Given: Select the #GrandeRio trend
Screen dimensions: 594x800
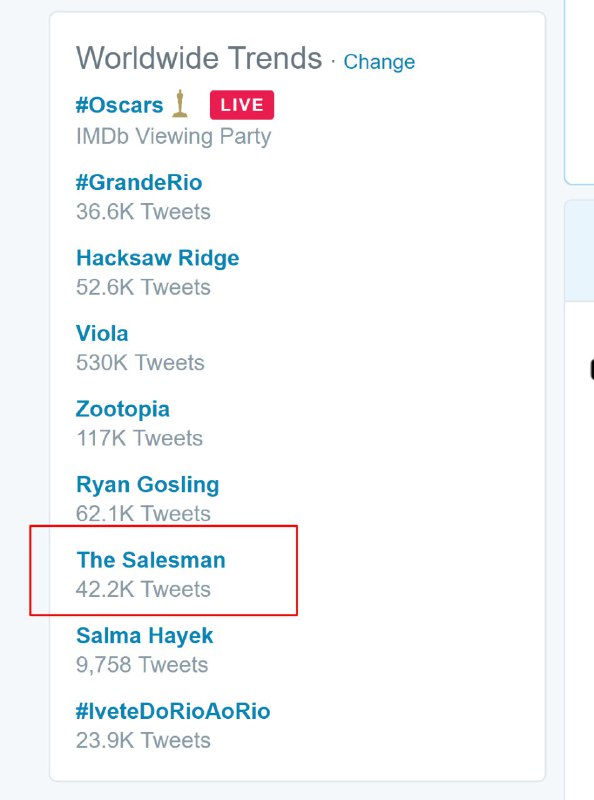Looking at the screenshot, I should 140,182.
